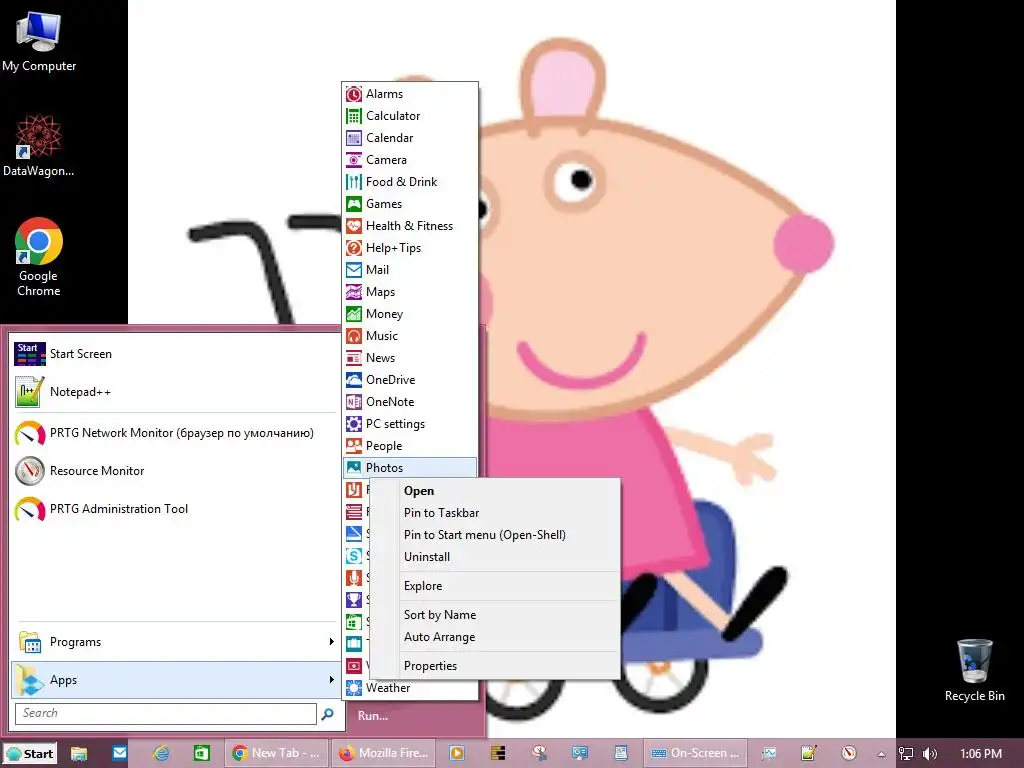The width and height of the screenshot is (1024, 768).
Task: Open the Help+Tips app
Action: 409,248
